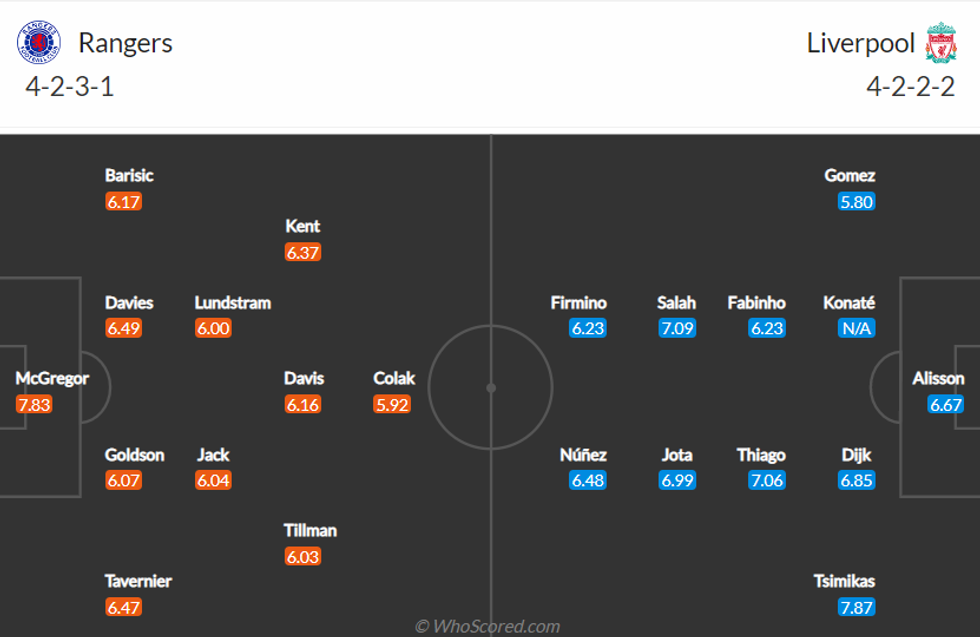Click the Liverpool club crest icon
The image size is (980, 637).
941,43
